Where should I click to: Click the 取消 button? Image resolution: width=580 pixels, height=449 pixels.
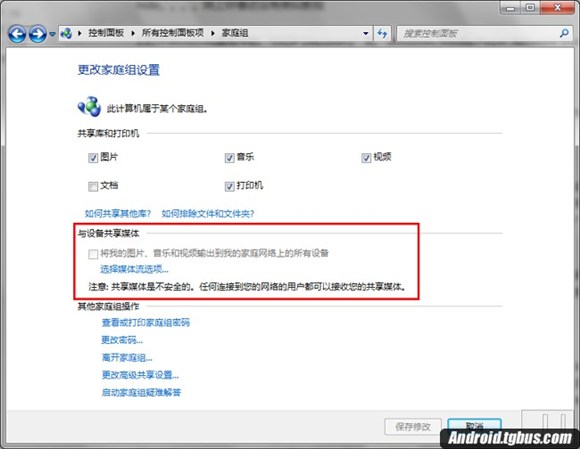coord(474,425)
